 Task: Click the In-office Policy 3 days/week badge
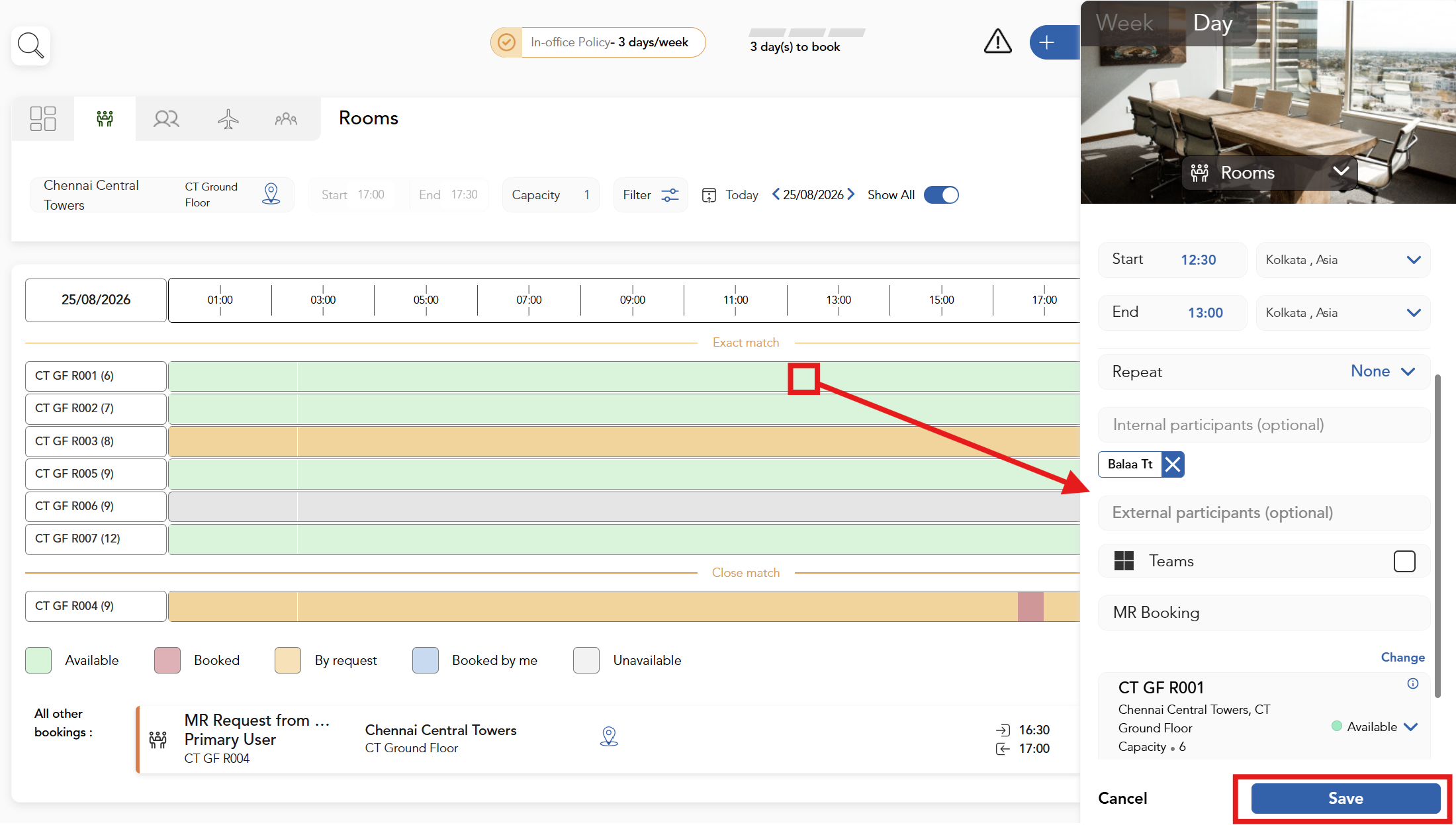(598, 42)
